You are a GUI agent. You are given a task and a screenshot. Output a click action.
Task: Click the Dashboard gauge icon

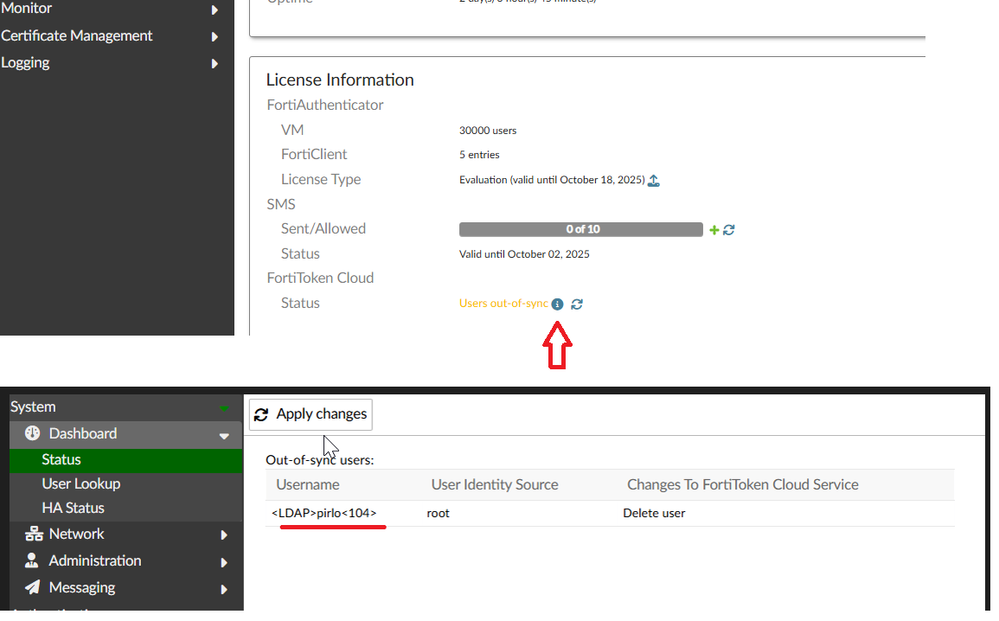(x=32, y=434)
